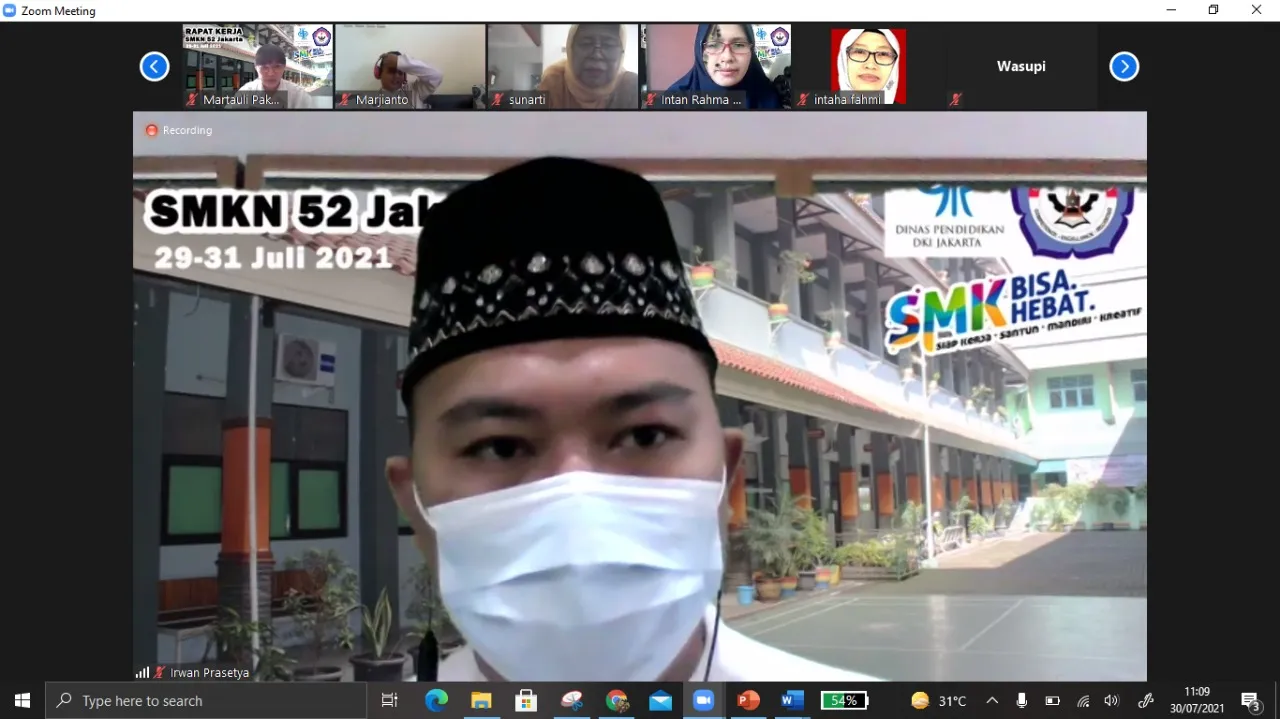Screen dimensions: 1280x719
Task: Expand the hidden system tray icons
Action: 992,701
